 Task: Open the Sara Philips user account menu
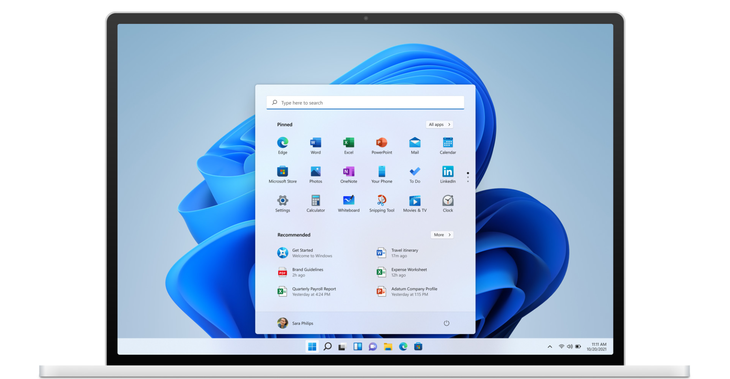tap(295, 323)
